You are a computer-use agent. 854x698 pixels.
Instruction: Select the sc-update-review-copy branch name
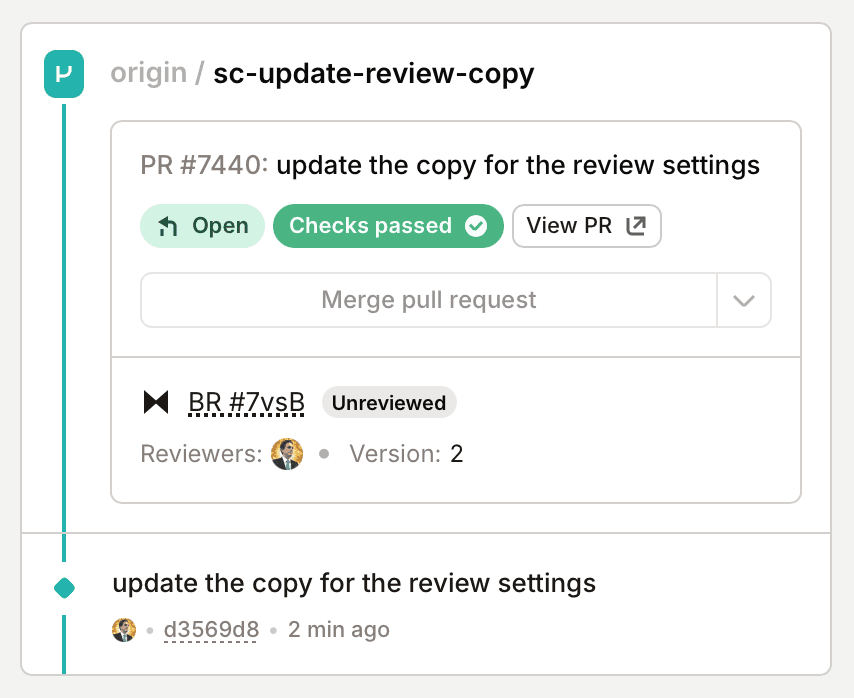[x=373, y=74]
